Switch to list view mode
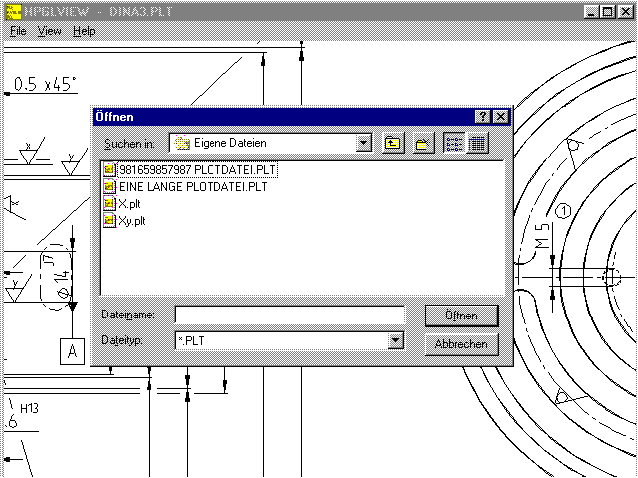Screen dimensions: 638x478 (x=454, y=144)
